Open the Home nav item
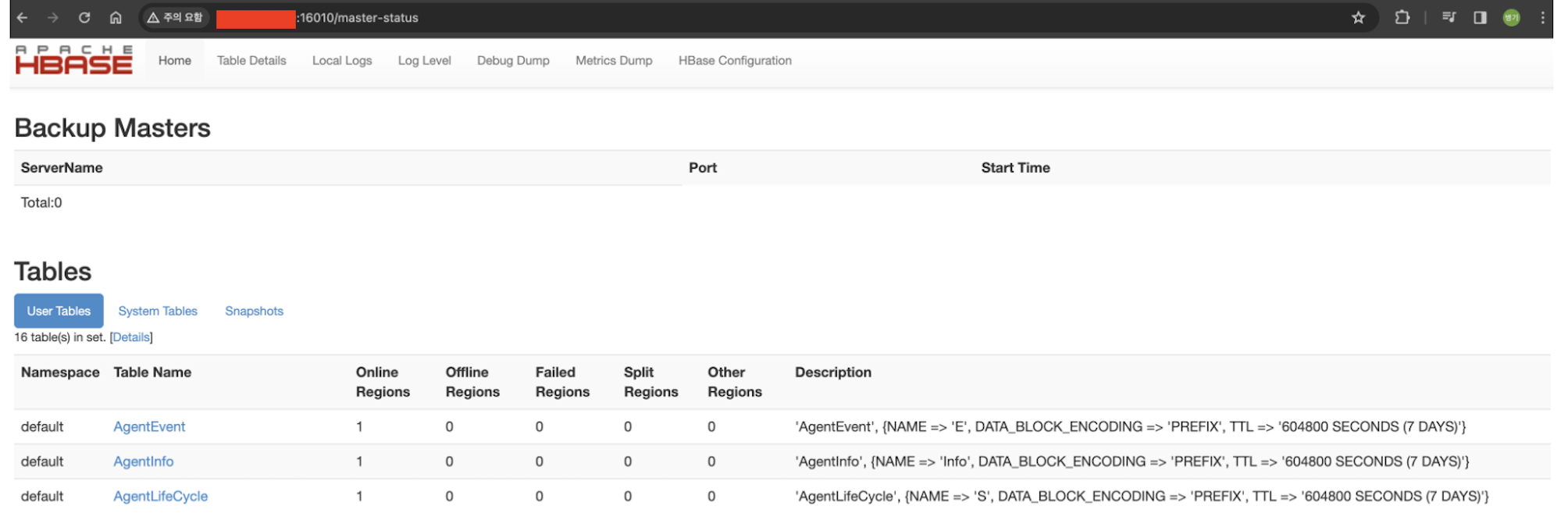This screenshot has height=531, width=1568. pyautogui.click(x=175, y=60)
